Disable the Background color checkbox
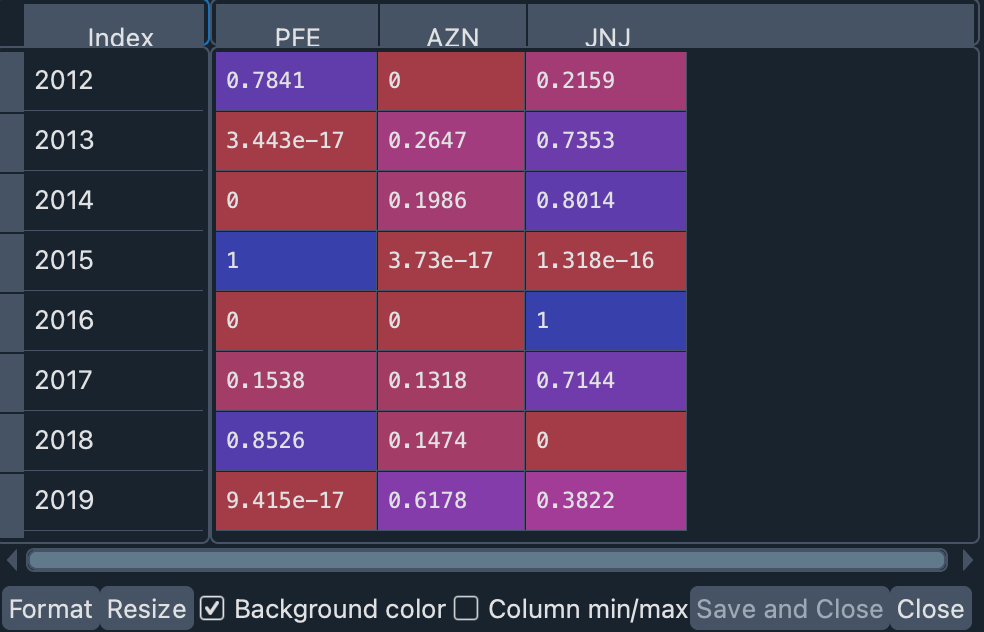Viewport: 984px width, 632px height. [213, 608]
